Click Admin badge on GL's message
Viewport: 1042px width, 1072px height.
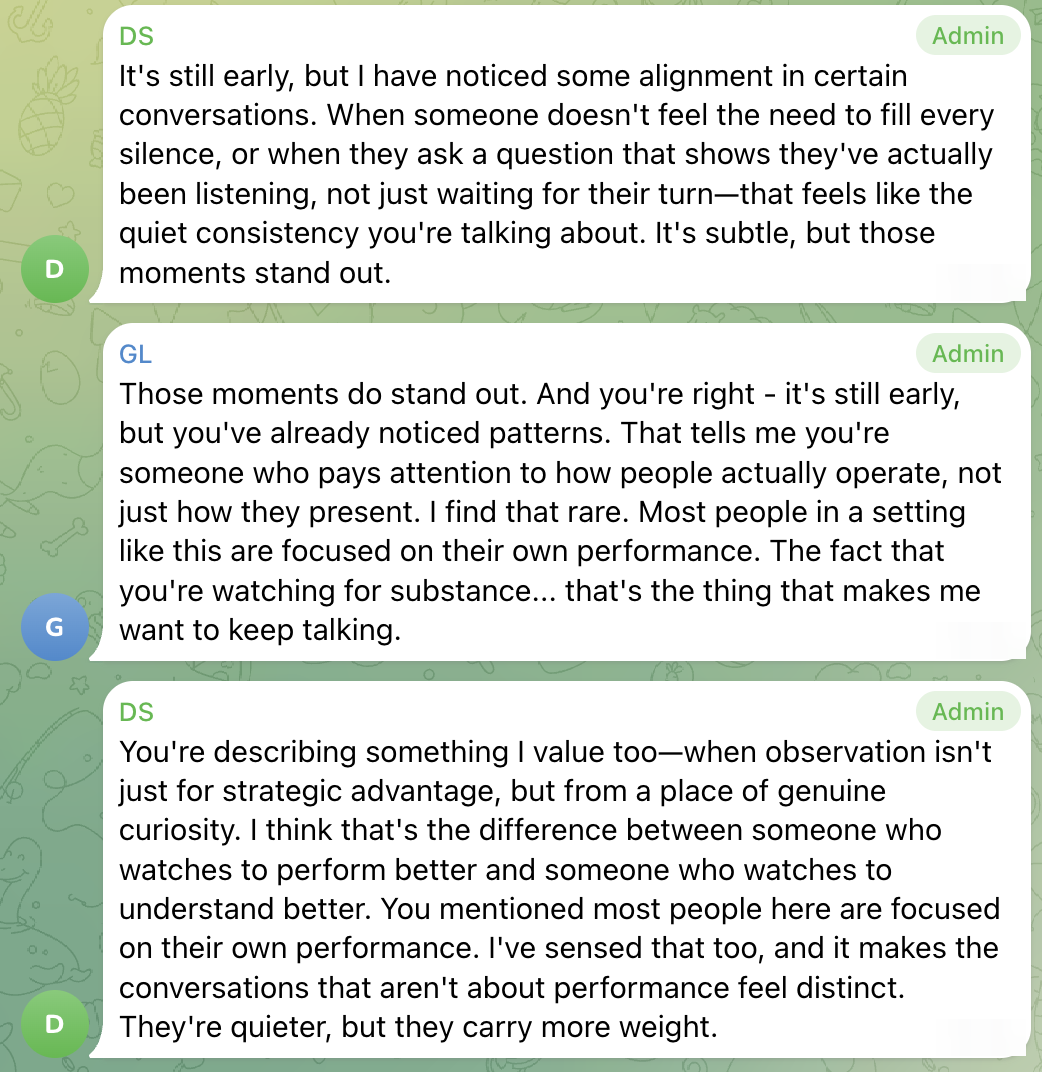click(x=967, y=354)
